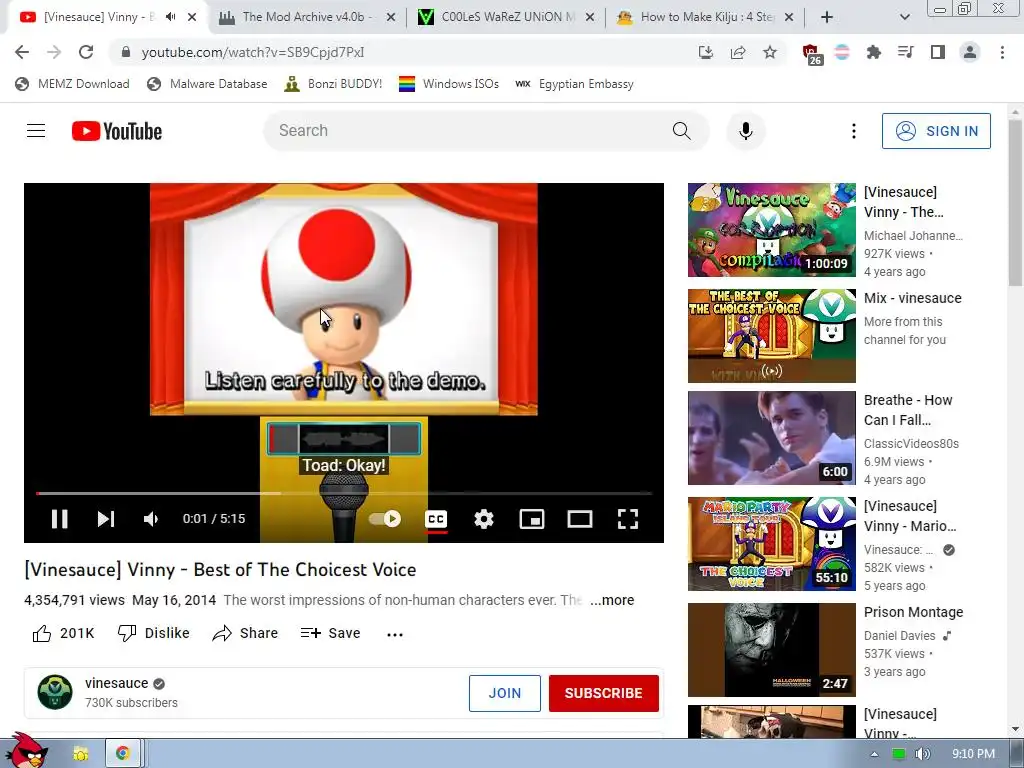Open a new browser tab
1024x768 pixels.
click(827, 18)
